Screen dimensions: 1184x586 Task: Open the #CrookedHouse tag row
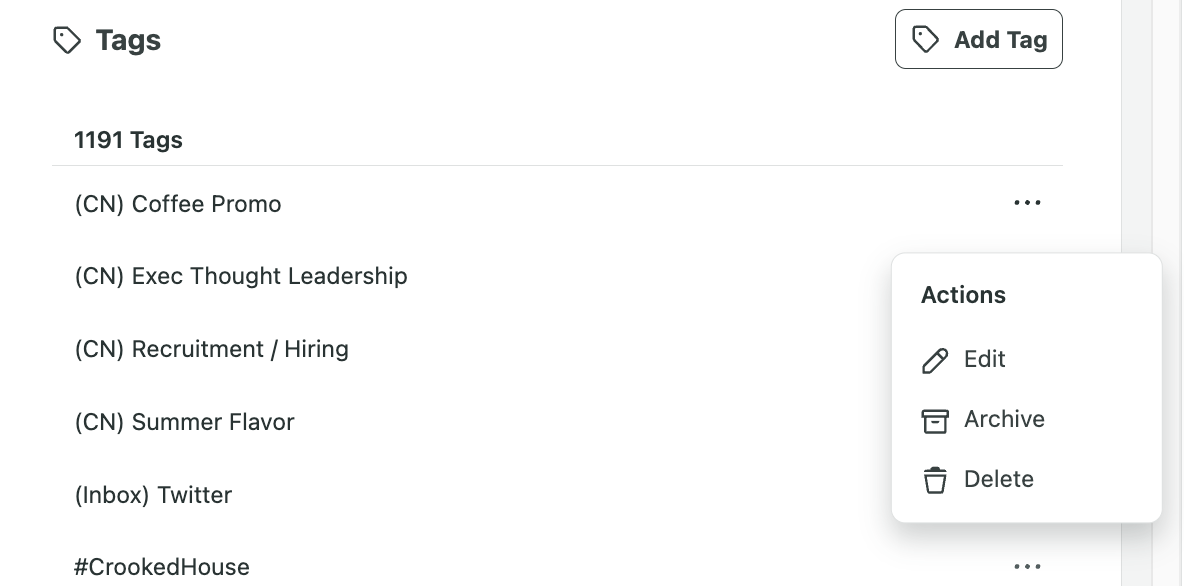coord(162,567)
